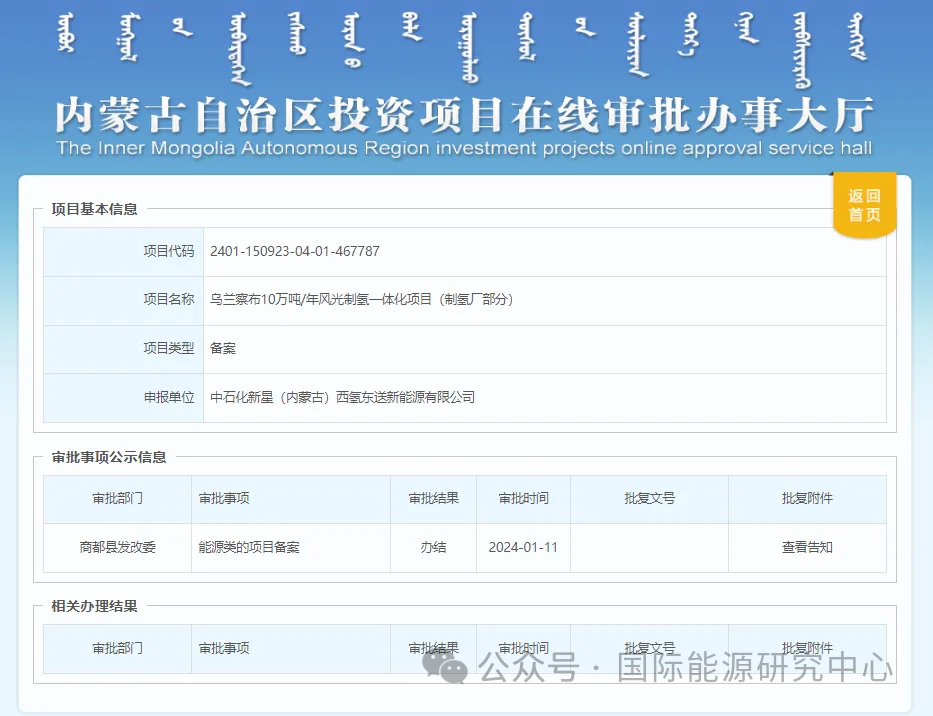Click the approval date 2024-01-11
The width and height of the screenshot is (933, 716).
pyautogui.click(x=523, y=547)
